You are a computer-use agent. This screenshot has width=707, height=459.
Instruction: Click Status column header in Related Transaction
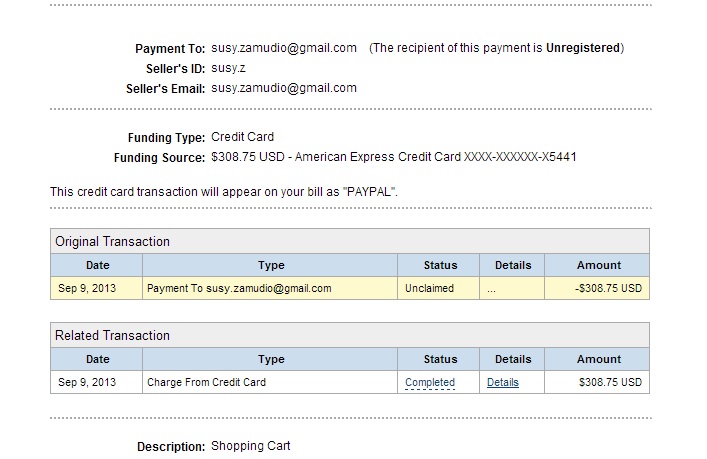click(440, 359)
